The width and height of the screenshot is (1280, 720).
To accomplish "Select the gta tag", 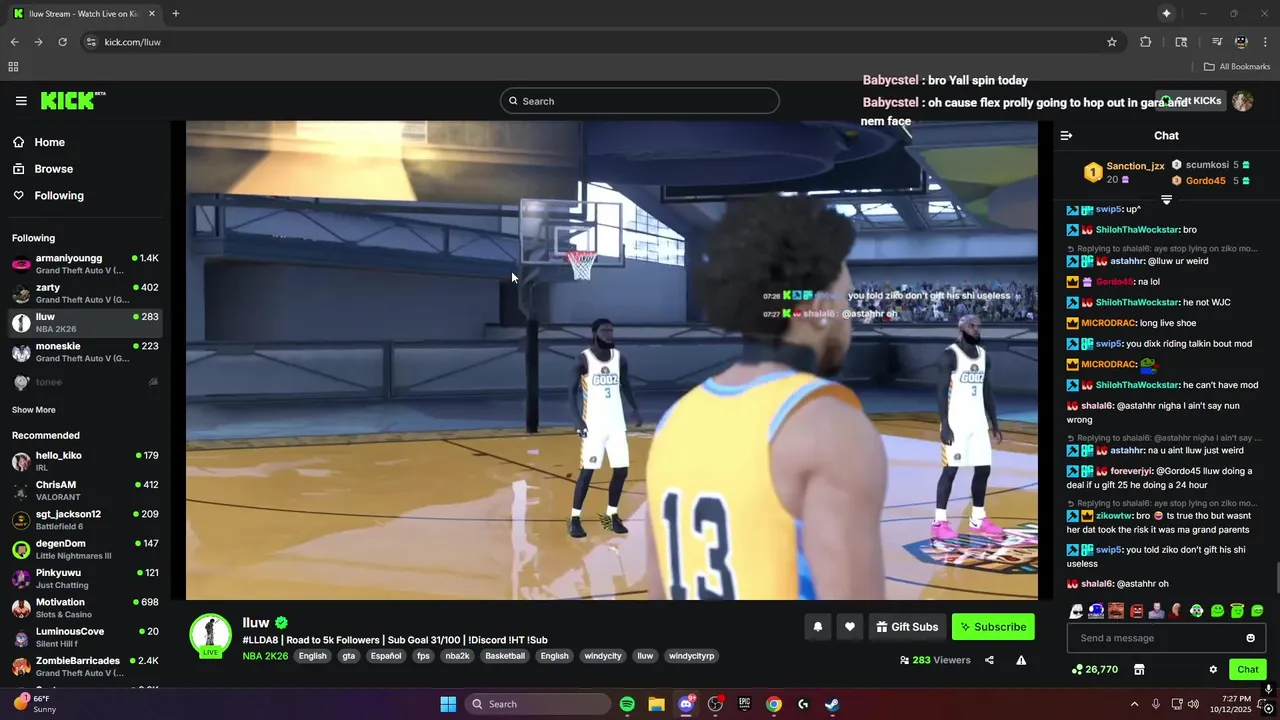I will point(348,656).
